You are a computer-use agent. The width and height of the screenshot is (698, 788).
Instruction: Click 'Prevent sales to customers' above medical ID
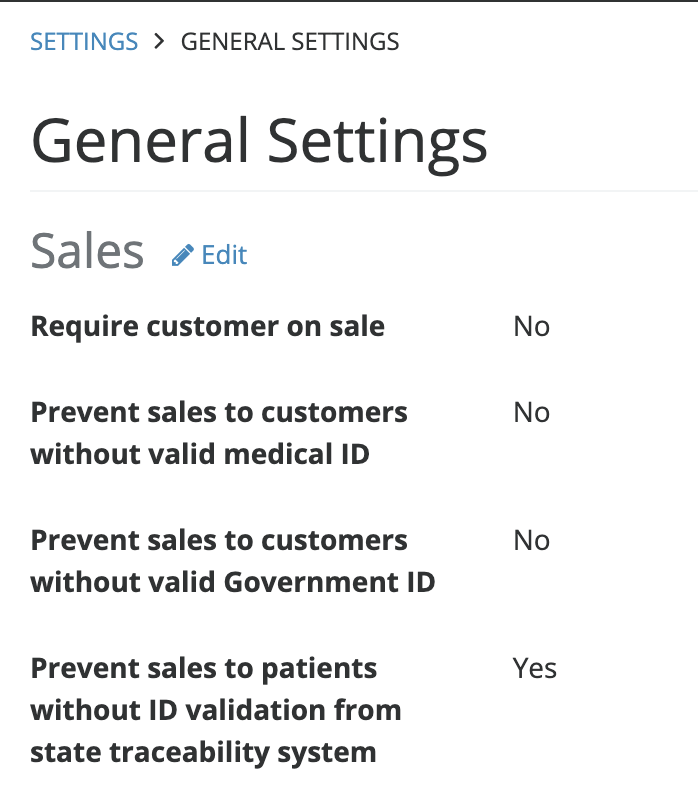click(219, 412)
